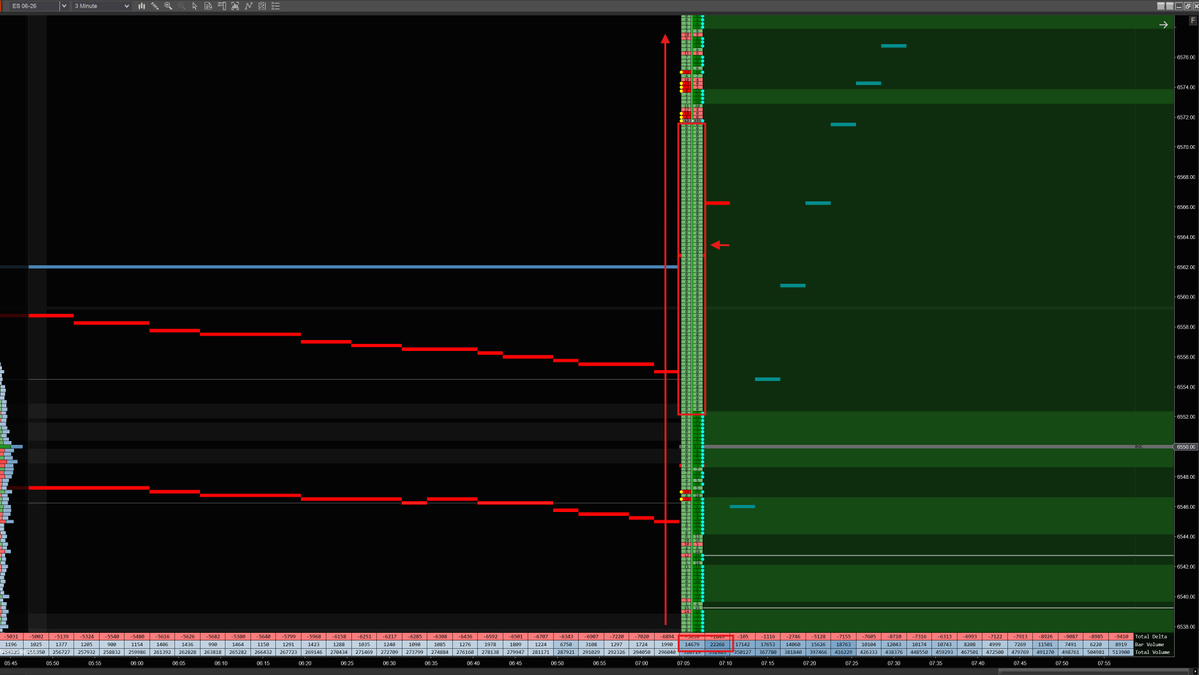
Task: Click the 6538.00 price axis label
Action: [1186, 627]
